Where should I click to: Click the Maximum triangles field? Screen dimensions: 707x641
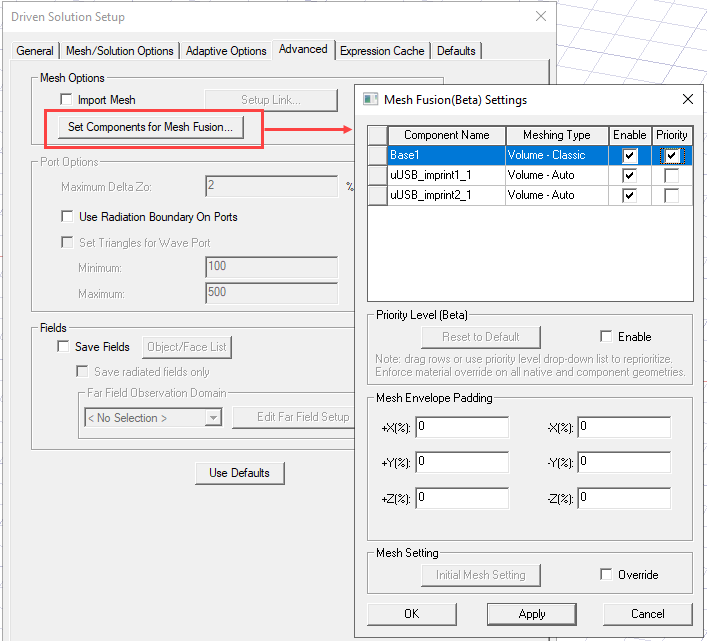pos(271,293)
